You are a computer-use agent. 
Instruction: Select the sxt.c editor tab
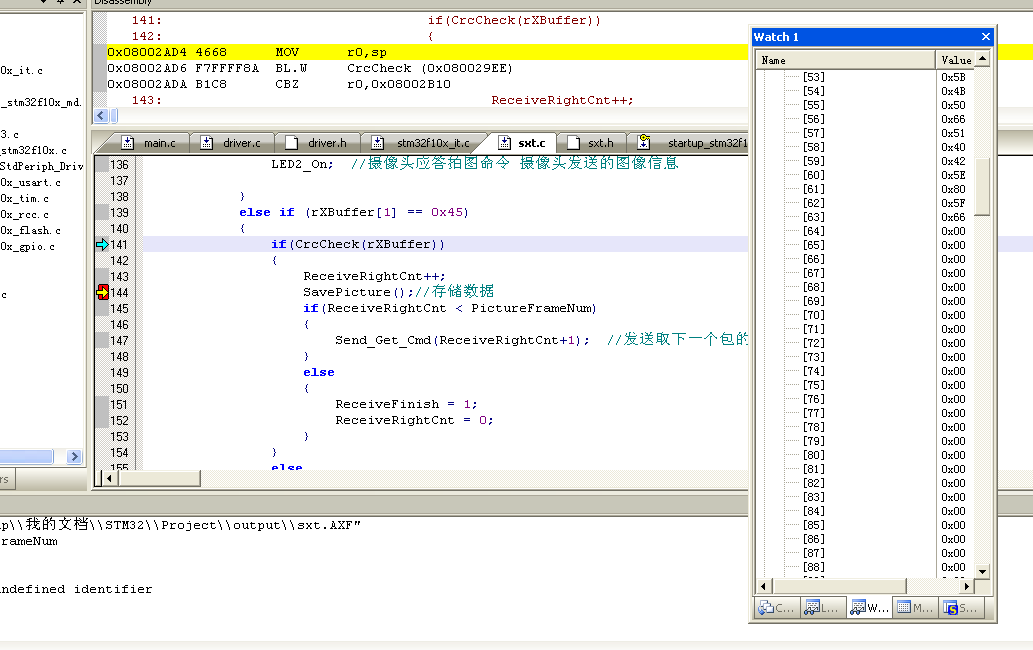pos(522,143)
